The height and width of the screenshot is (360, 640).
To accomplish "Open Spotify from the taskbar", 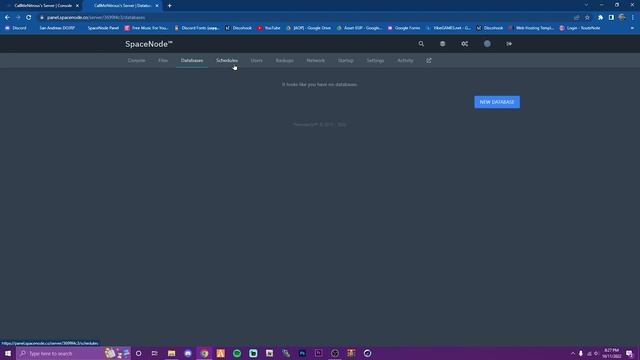I will click(x=237, y=353).
